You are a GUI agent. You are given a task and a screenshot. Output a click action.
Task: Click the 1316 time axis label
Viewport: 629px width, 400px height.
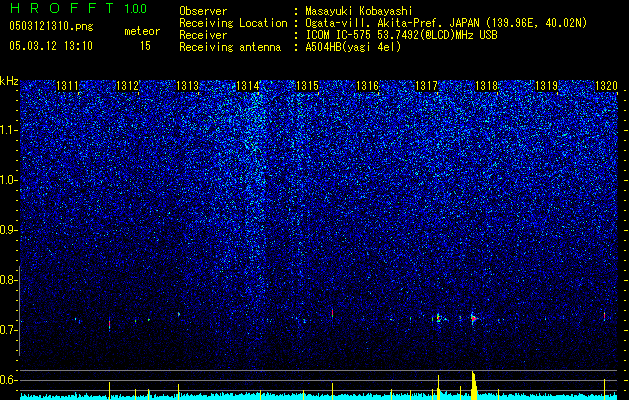point(367,86)
